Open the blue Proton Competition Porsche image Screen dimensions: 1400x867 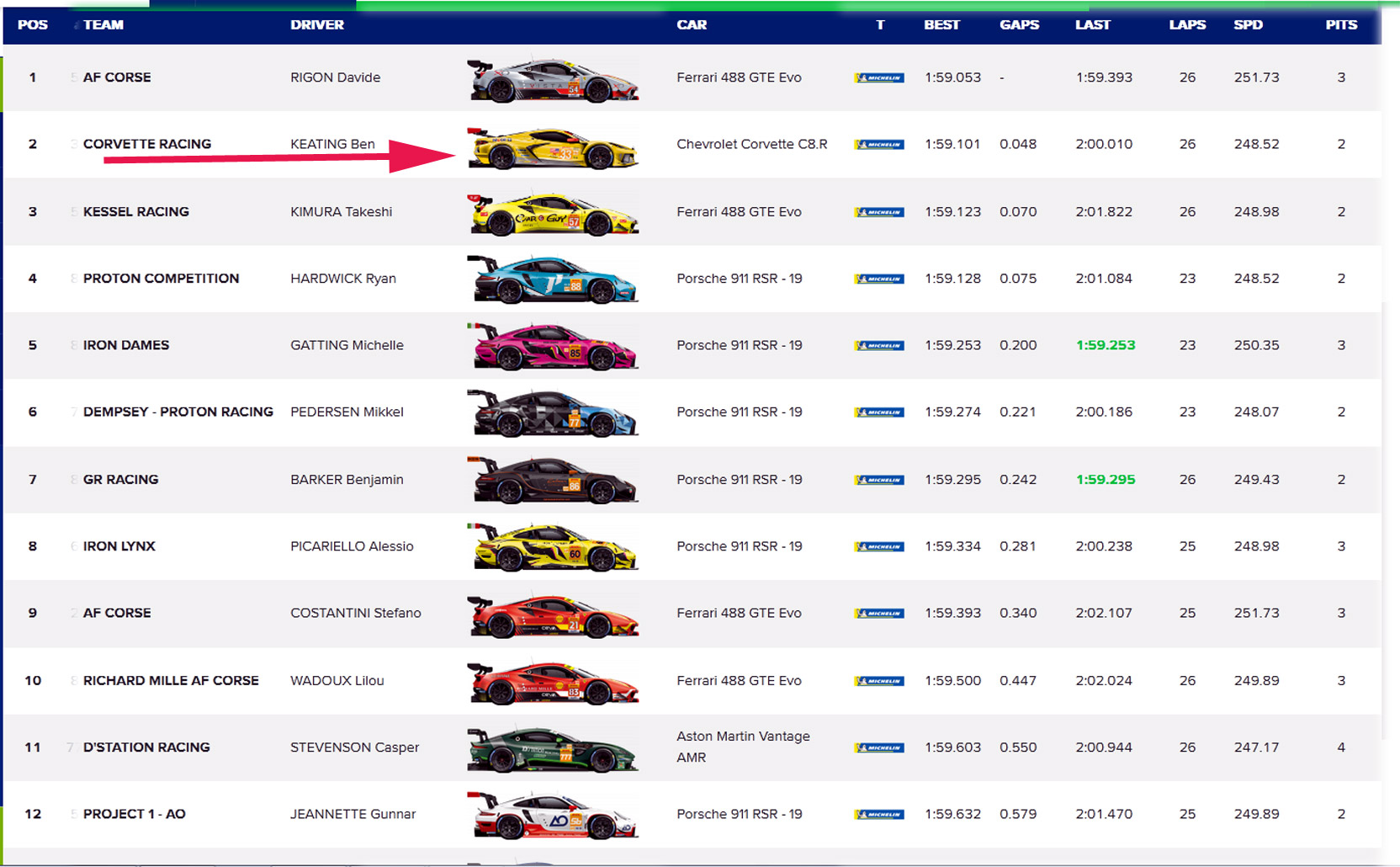pyautogui.click(x=553, y=279)
